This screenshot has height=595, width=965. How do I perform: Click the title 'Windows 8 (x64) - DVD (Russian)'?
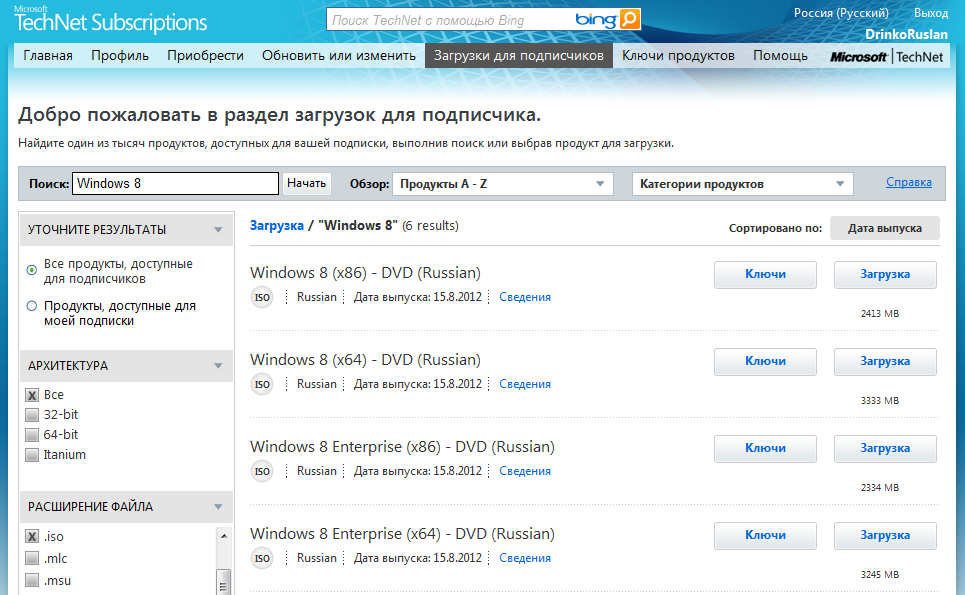pyautogui.click(x=366, y=359)
